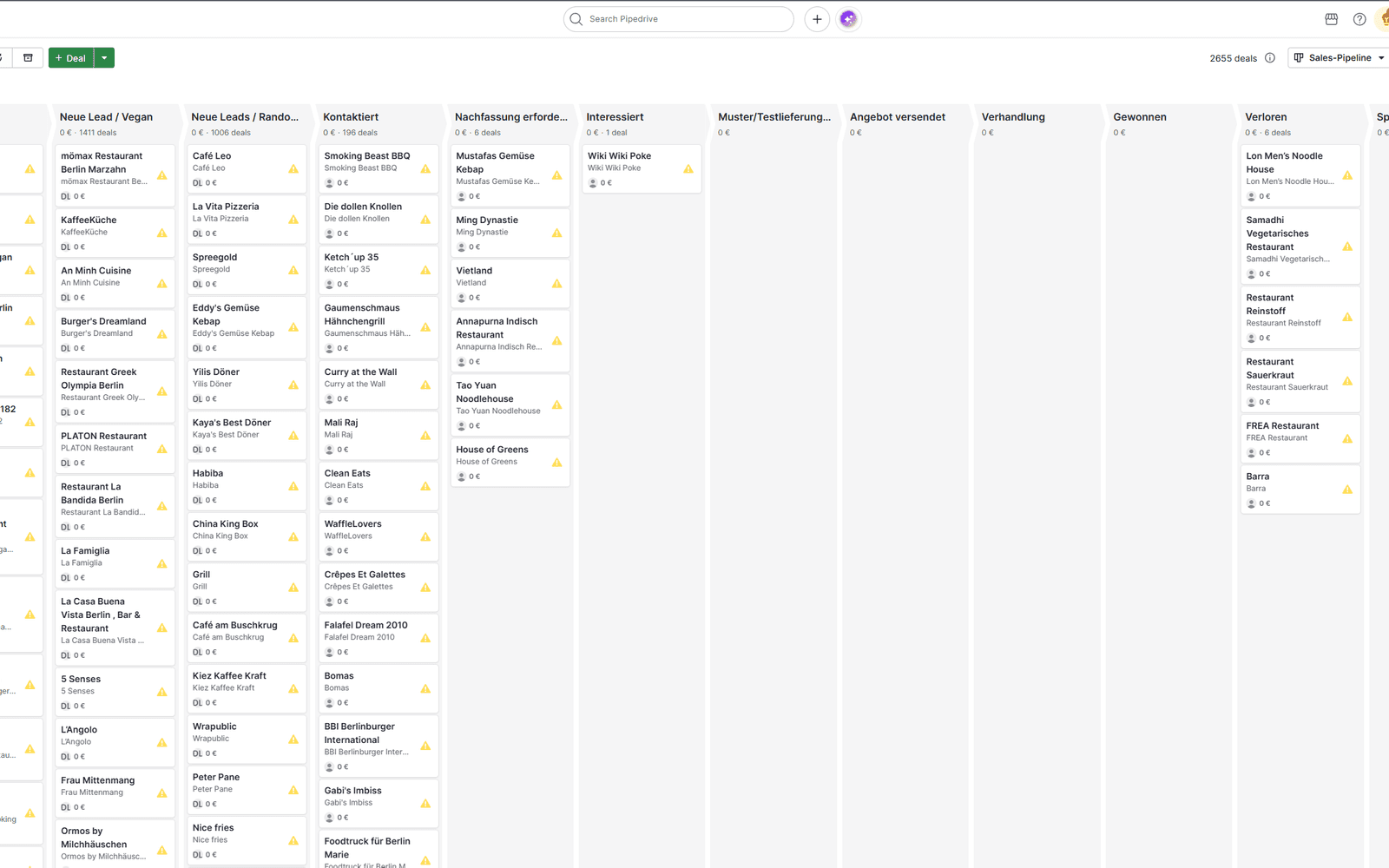
Task: Click the Verhandlung column header
Action: tap(1013, 117)
